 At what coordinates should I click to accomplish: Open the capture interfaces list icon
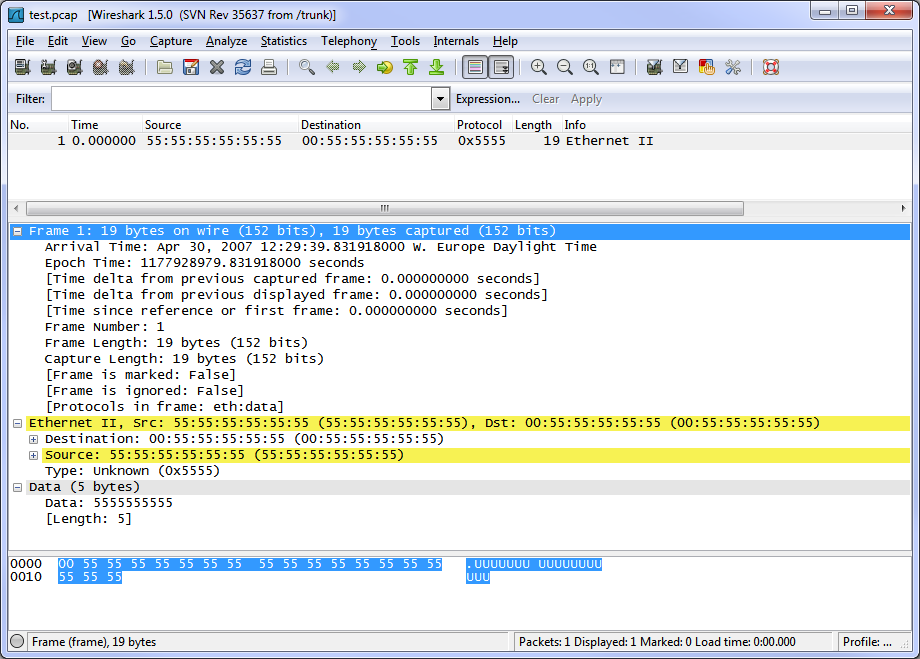coord(22,67)
